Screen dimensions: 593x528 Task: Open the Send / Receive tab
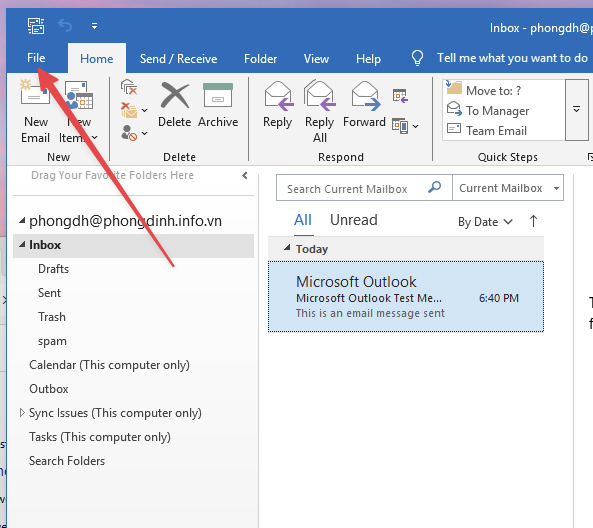[x=178, y=59]
